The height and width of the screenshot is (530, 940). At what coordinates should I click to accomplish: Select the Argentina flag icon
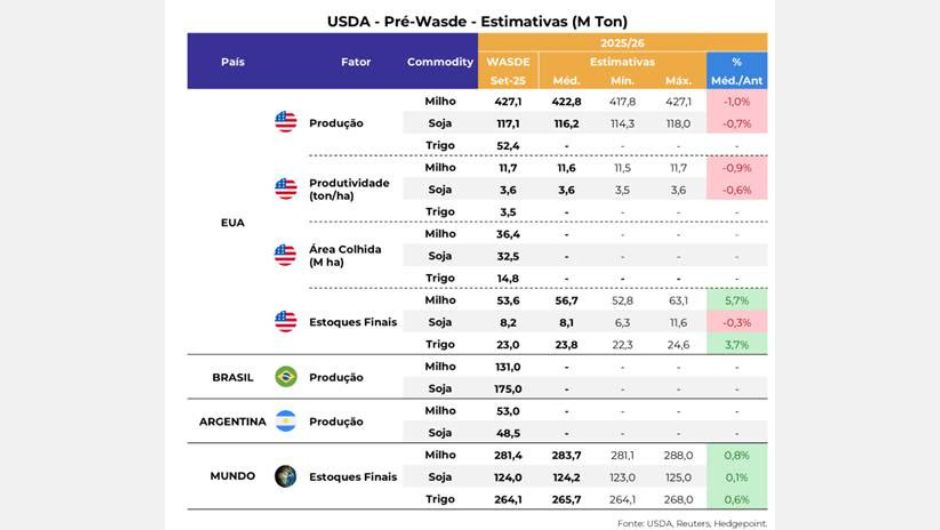click(286, 421)
